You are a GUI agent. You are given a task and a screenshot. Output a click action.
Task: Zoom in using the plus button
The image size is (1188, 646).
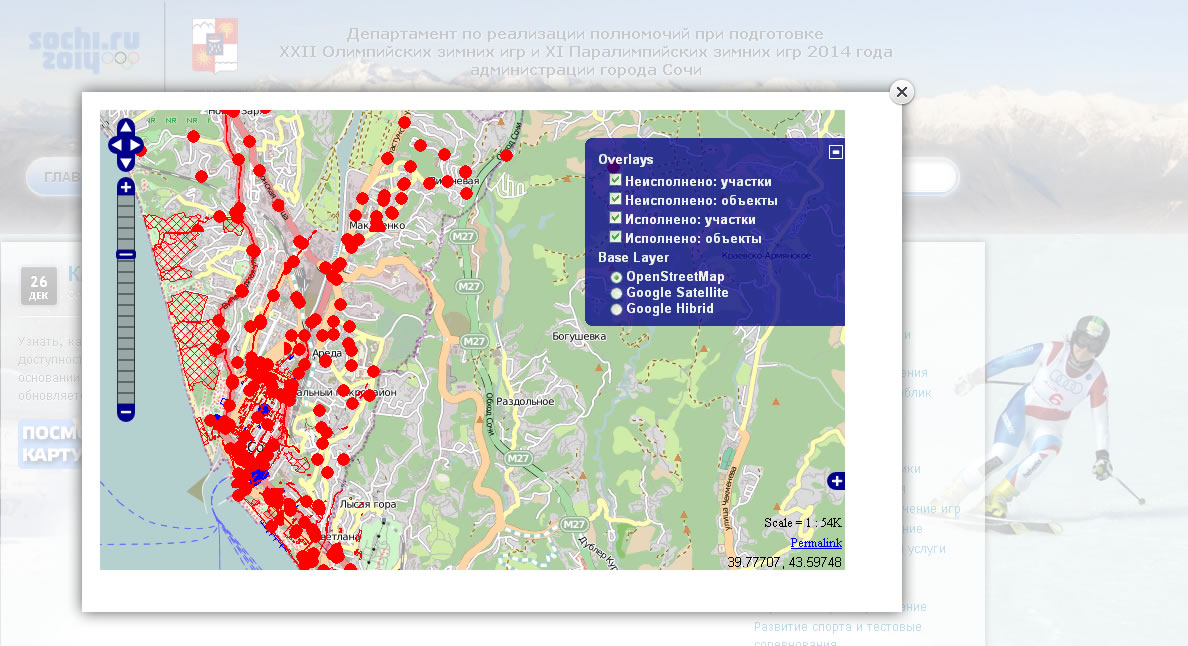(x=126, y=187)
